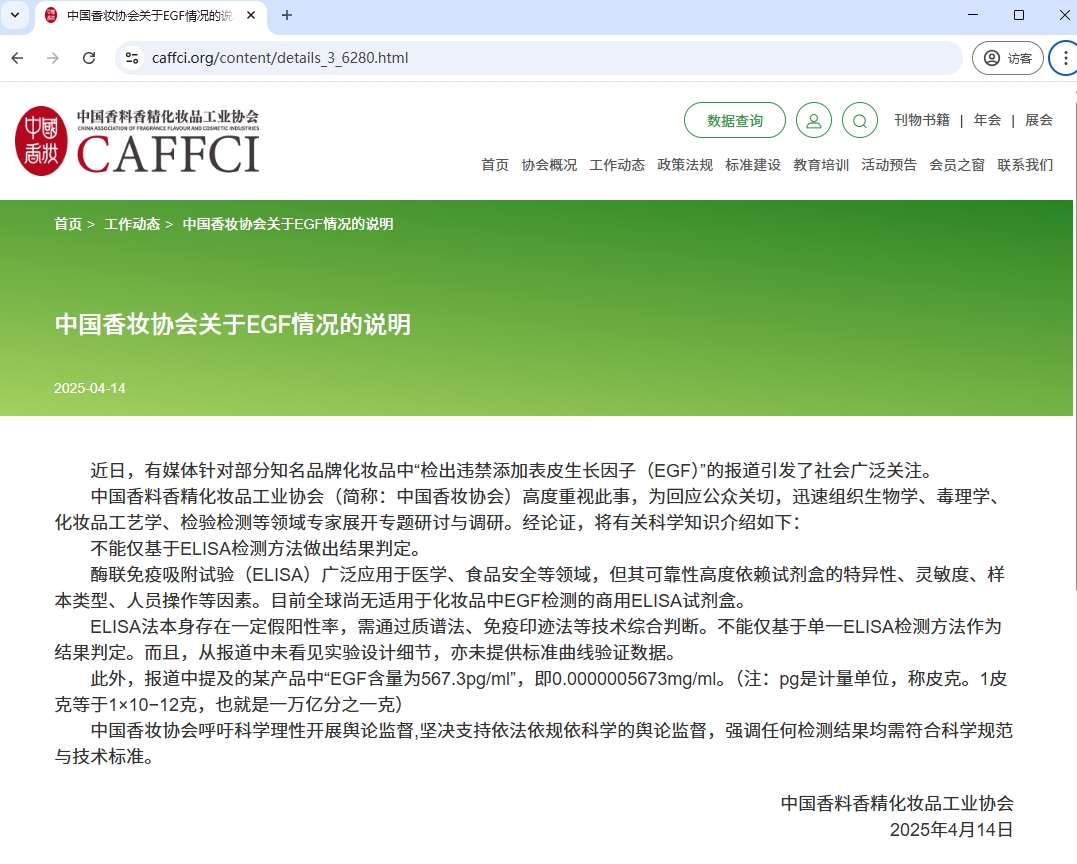Click 工作动态 in breadcrumb
Image resolution: width=1077 pixels, height=864 pixels.
pos(132,224)
